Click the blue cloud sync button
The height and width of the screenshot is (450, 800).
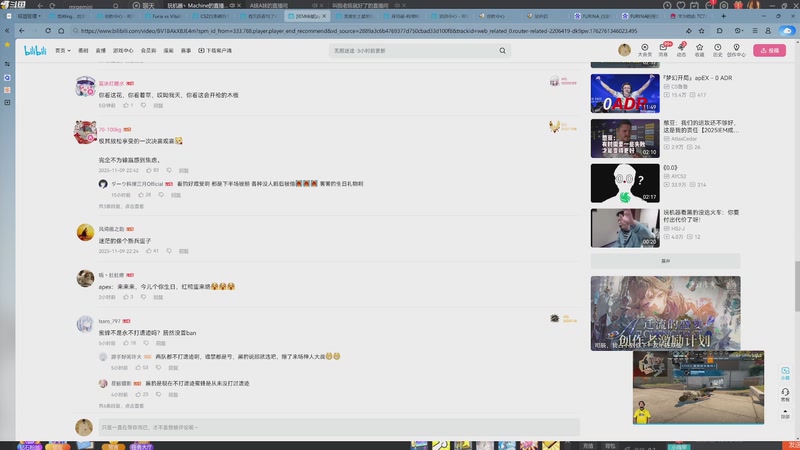pyautogui.click(x=787, y=31)
